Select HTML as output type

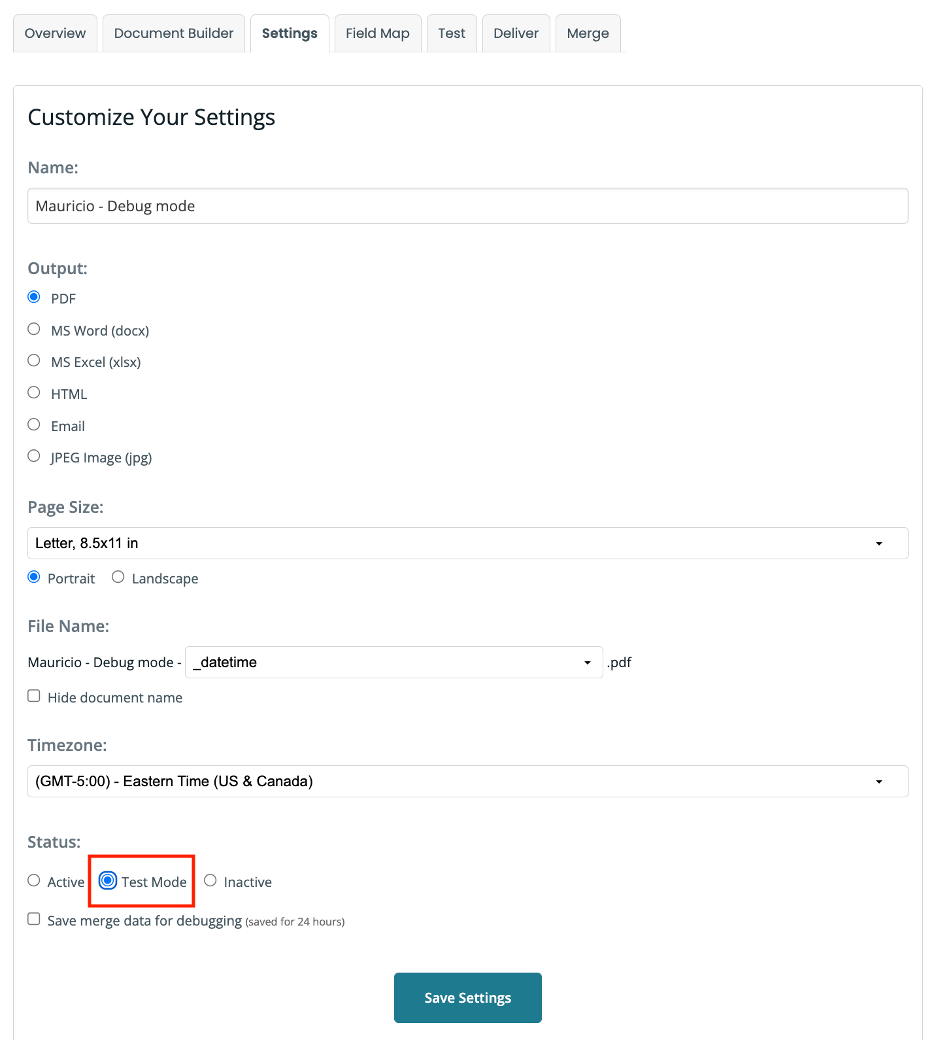coord(34,393)
